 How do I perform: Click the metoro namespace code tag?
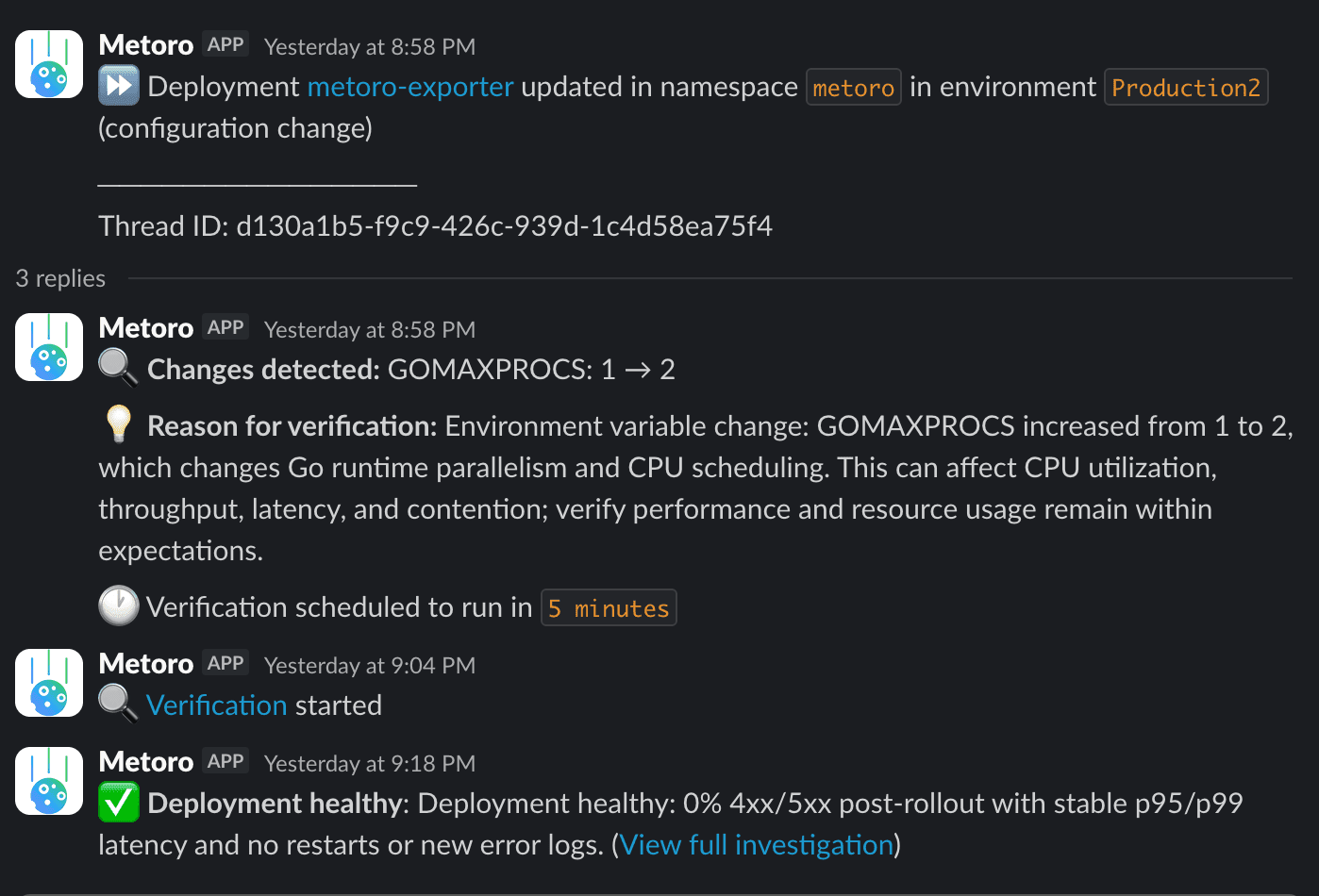pyautogui.click(x=853, y=87)
